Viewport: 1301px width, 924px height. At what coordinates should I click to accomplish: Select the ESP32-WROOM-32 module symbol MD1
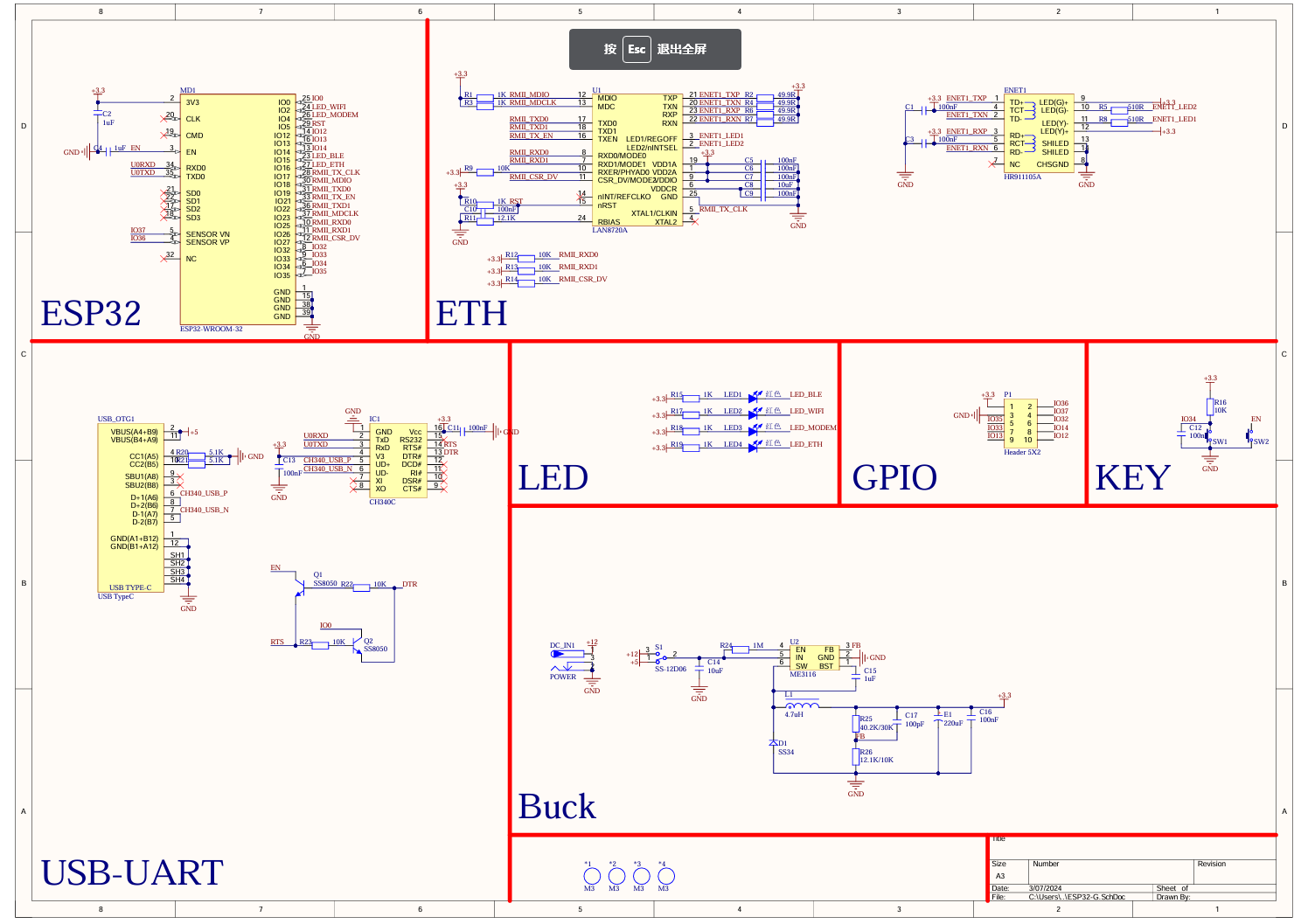pyautogui.click(x=240, y=209)
